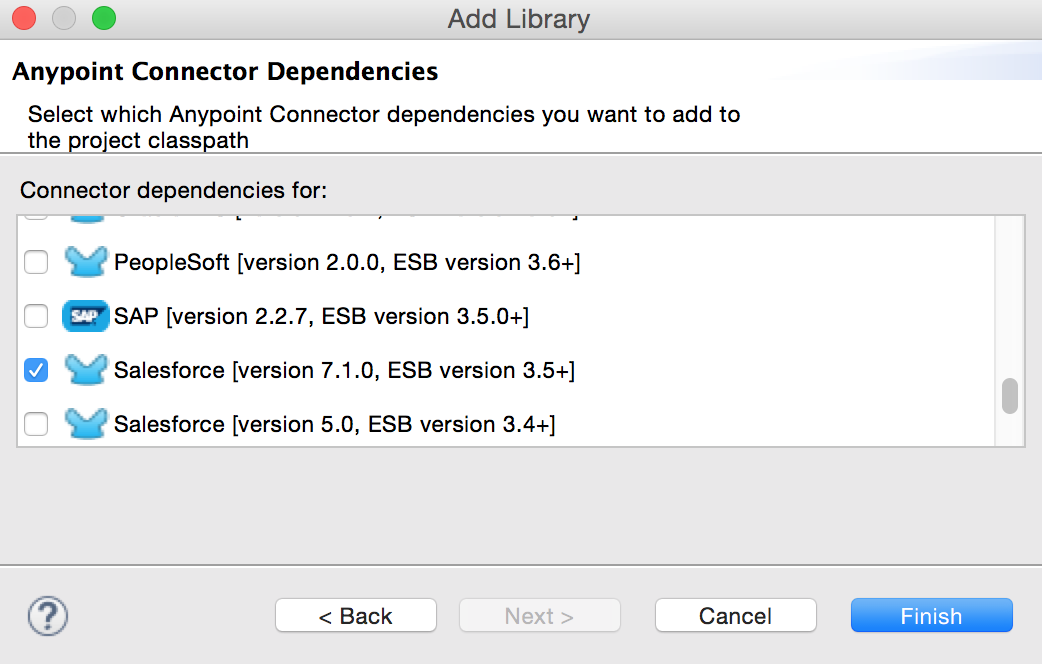Go back to the previous wizard page

click(355, 616)
